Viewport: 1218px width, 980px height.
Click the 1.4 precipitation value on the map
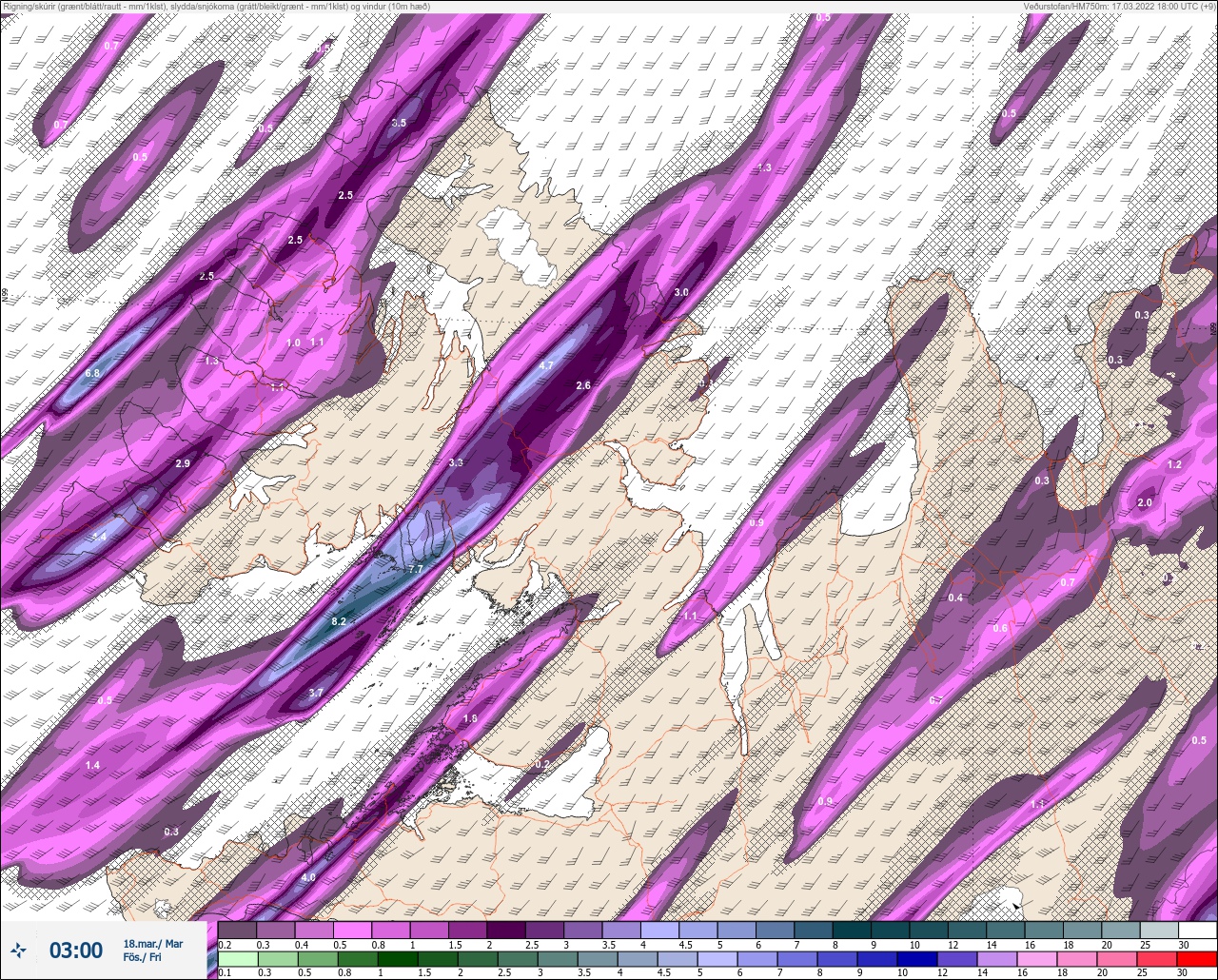(x=92, y=765)
